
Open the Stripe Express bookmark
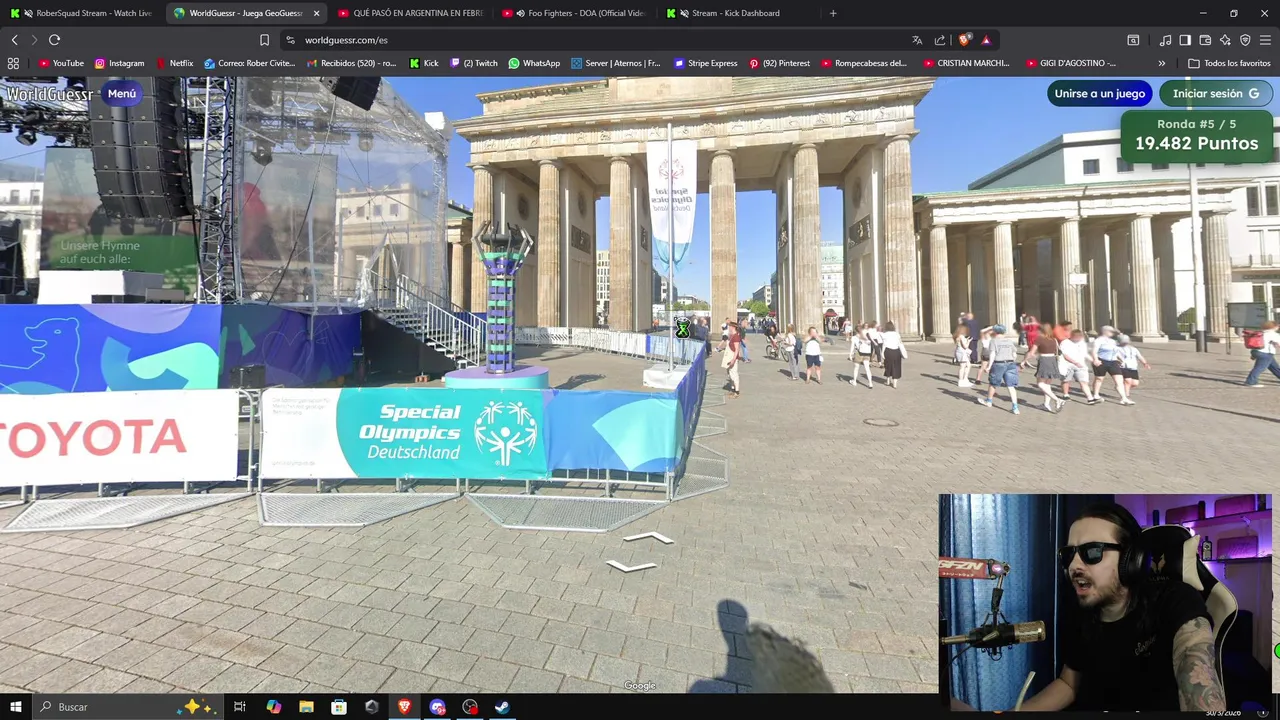point(706,63)
